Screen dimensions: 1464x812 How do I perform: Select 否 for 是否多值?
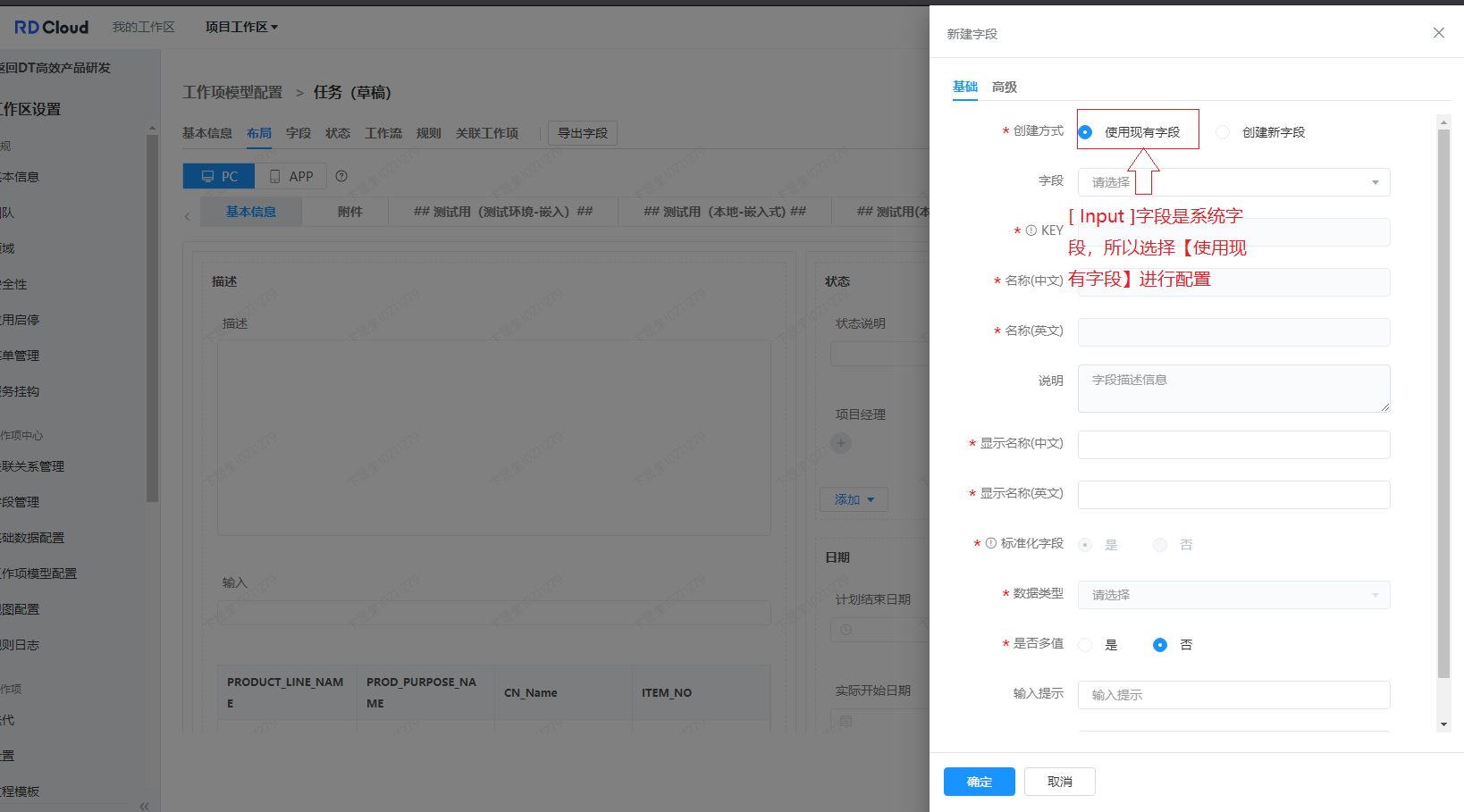coord(1160,645)
